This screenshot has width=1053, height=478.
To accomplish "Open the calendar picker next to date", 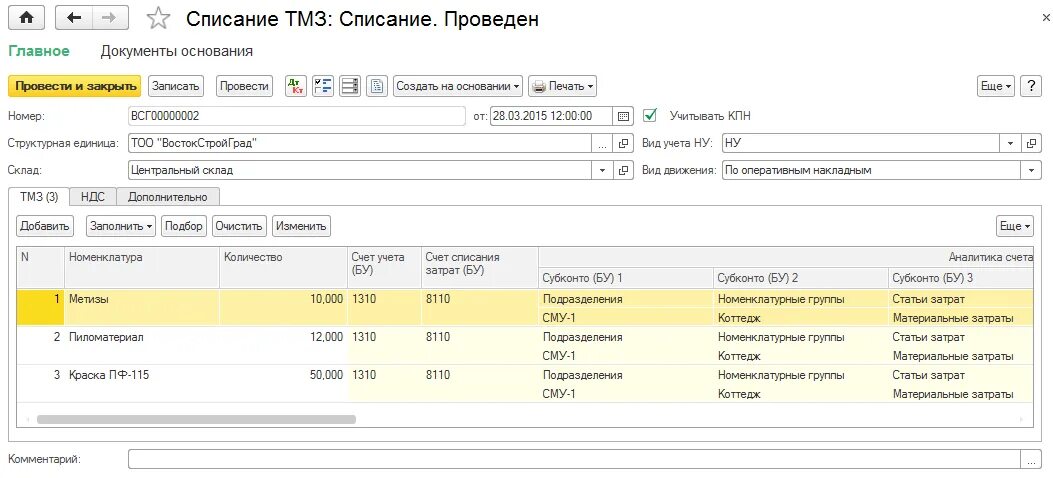I will [x=623, y=116].
